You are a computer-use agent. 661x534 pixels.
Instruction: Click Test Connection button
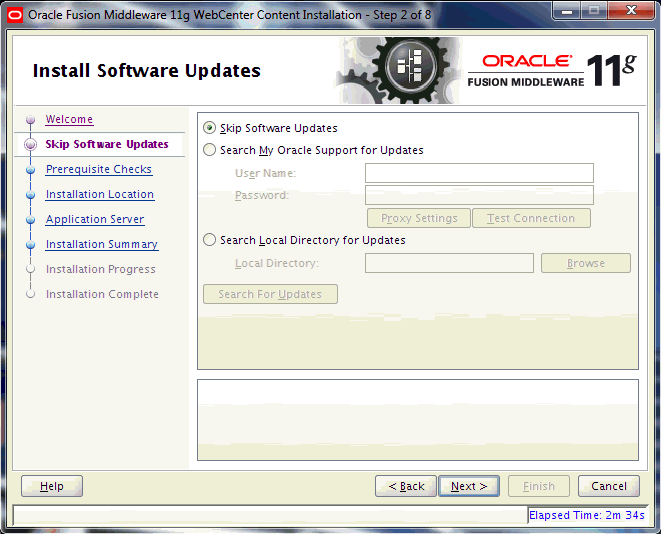click(531, 218)
